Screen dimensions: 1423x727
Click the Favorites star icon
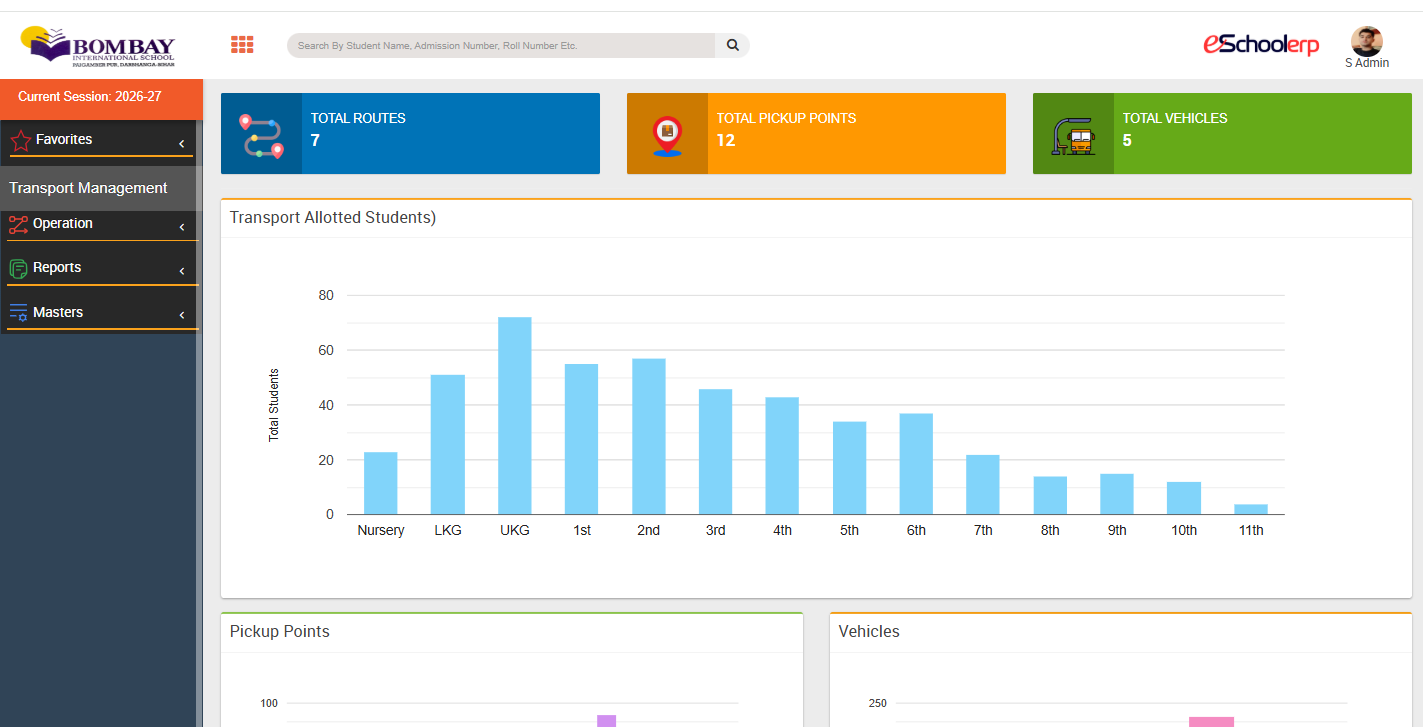click(x=20, y=141)
